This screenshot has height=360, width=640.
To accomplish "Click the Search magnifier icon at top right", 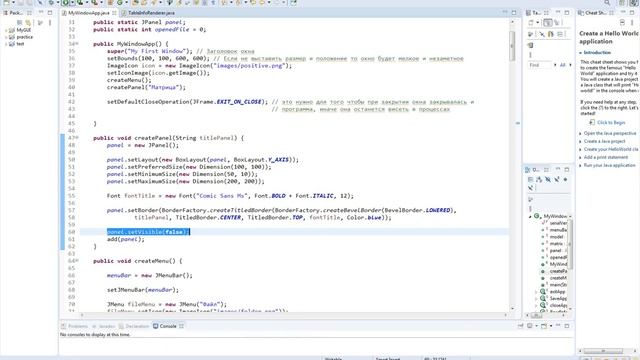I will (607, 3).
